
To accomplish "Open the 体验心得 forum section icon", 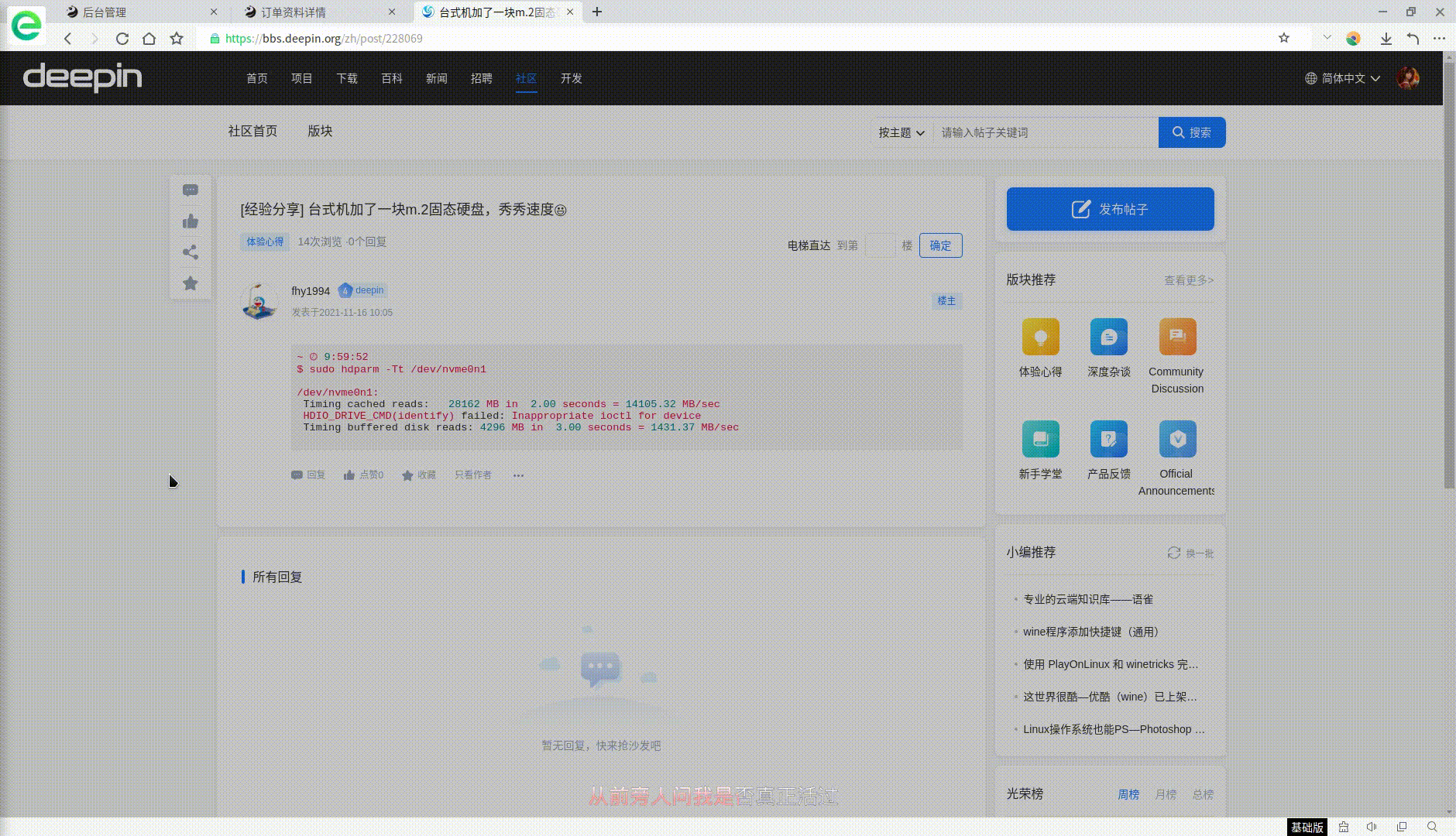I will point(1040,338).
